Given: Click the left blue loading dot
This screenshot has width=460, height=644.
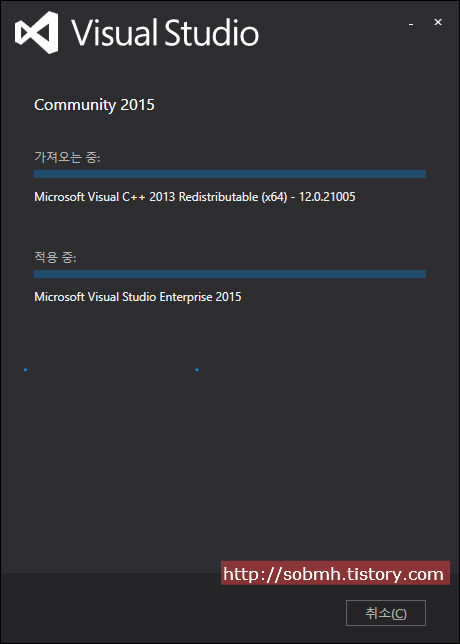Looking at the screenshot, I should (x=25, y=370).
